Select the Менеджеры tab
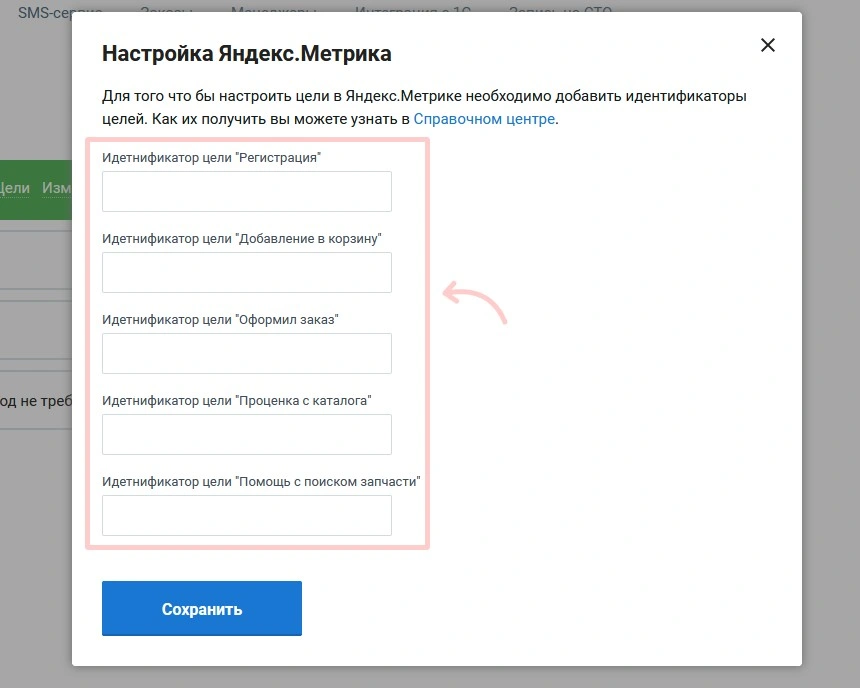This screenshot has width=860, height=688. click(272, 13)
